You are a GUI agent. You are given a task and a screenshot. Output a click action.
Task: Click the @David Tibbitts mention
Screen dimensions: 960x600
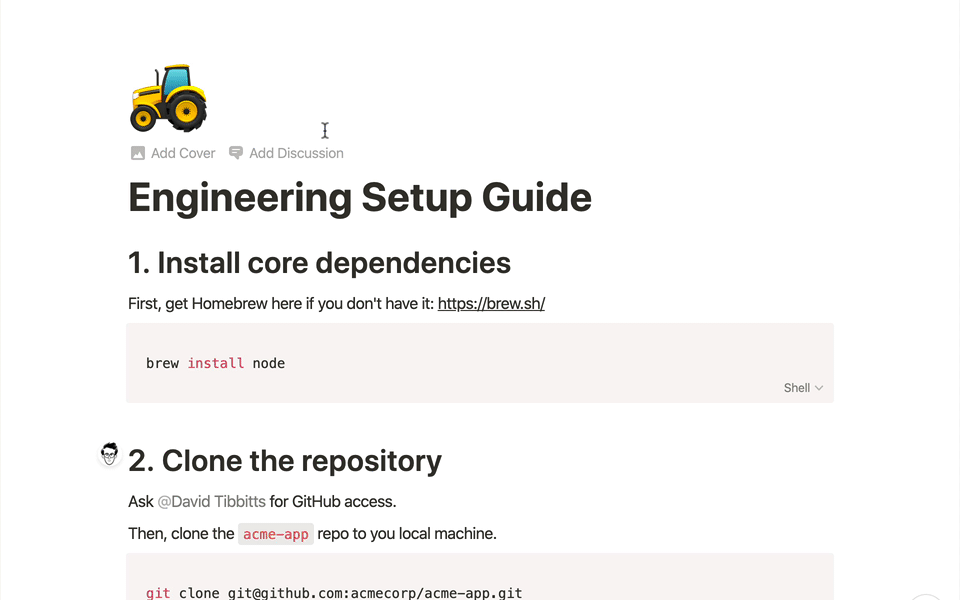(x=211, y=501)
